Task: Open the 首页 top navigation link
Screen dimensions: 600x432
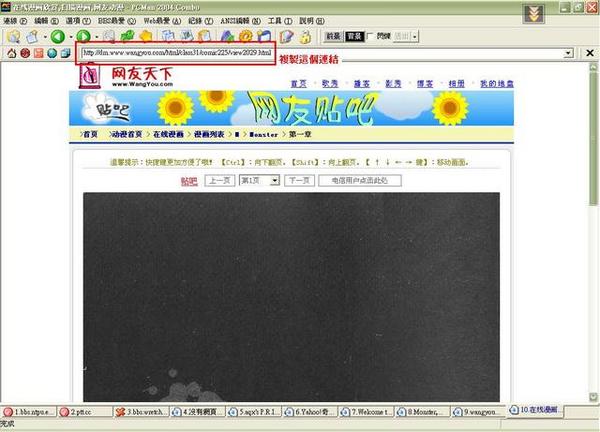Action: [299, 83]
